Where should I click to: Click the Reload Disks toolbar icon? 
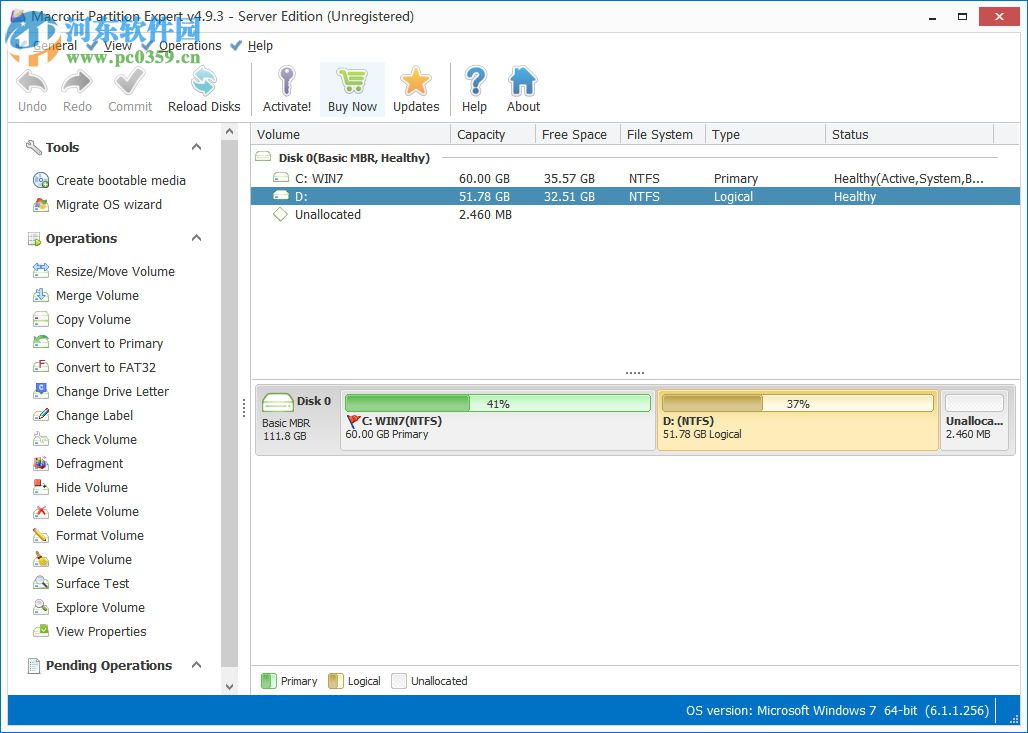tap(203, 88)
